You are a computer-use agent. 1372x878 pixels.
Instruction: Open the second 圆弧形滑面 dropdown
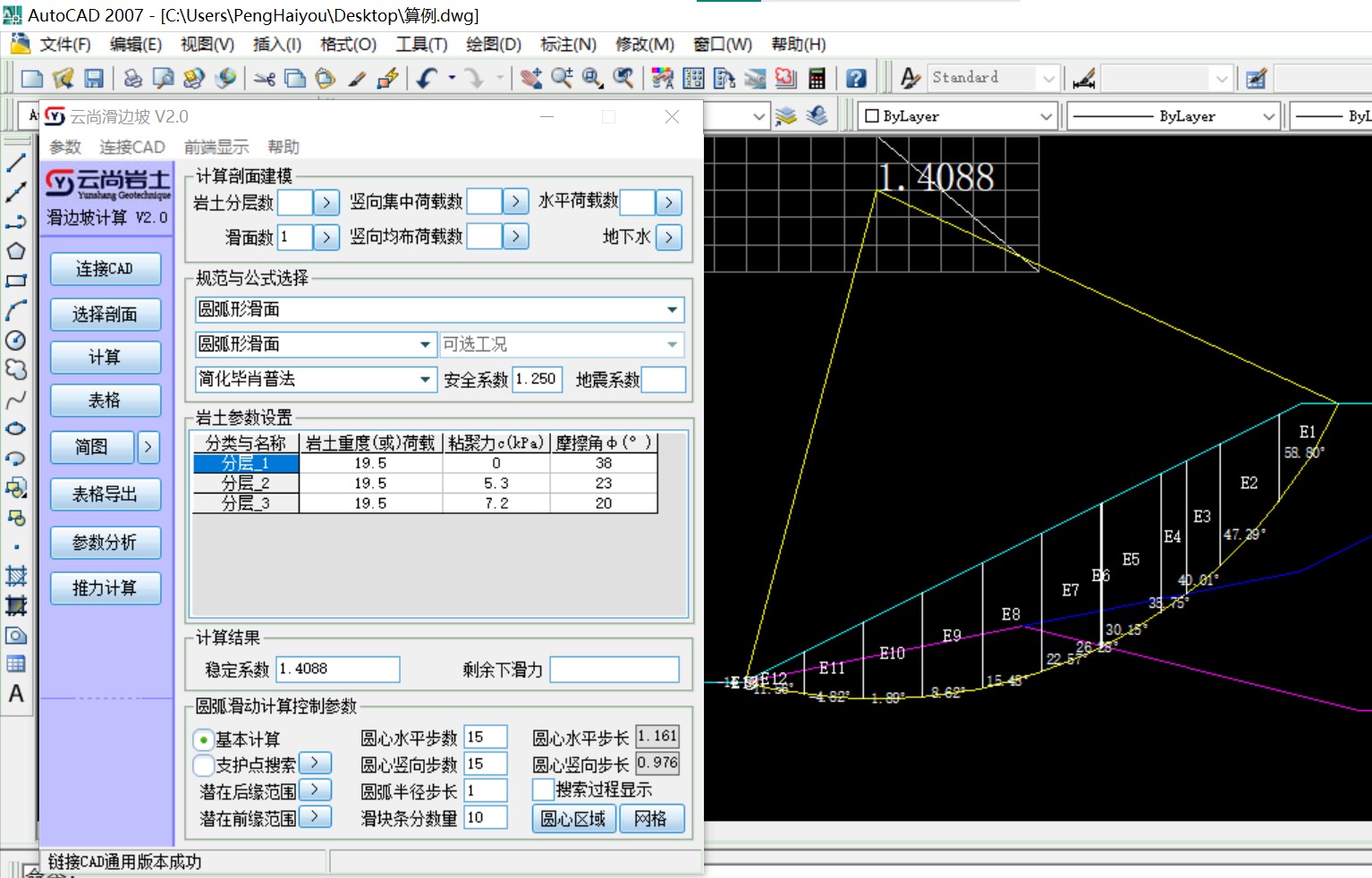[426, 344]
